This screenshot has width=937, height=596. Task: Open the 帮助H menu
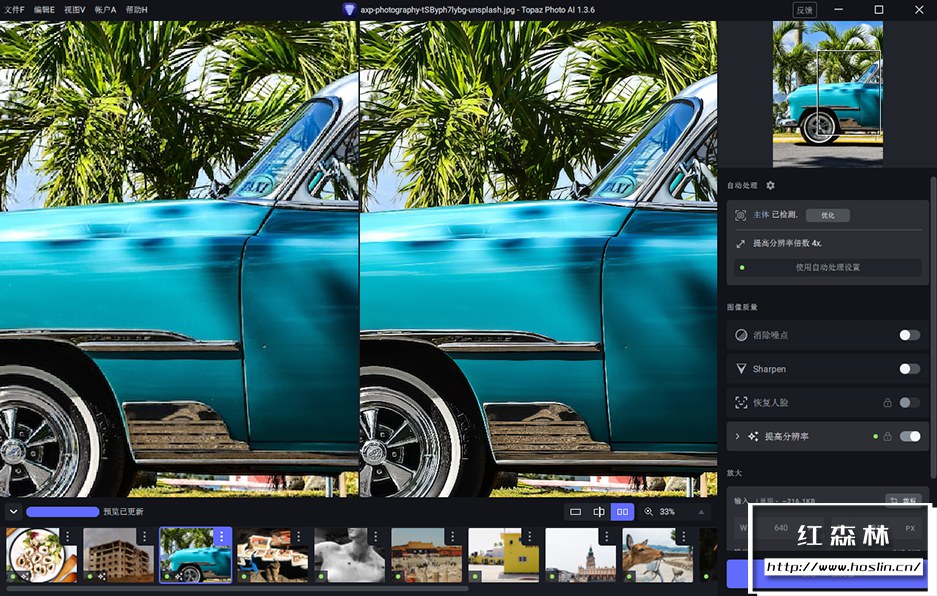tap(136, 10)
